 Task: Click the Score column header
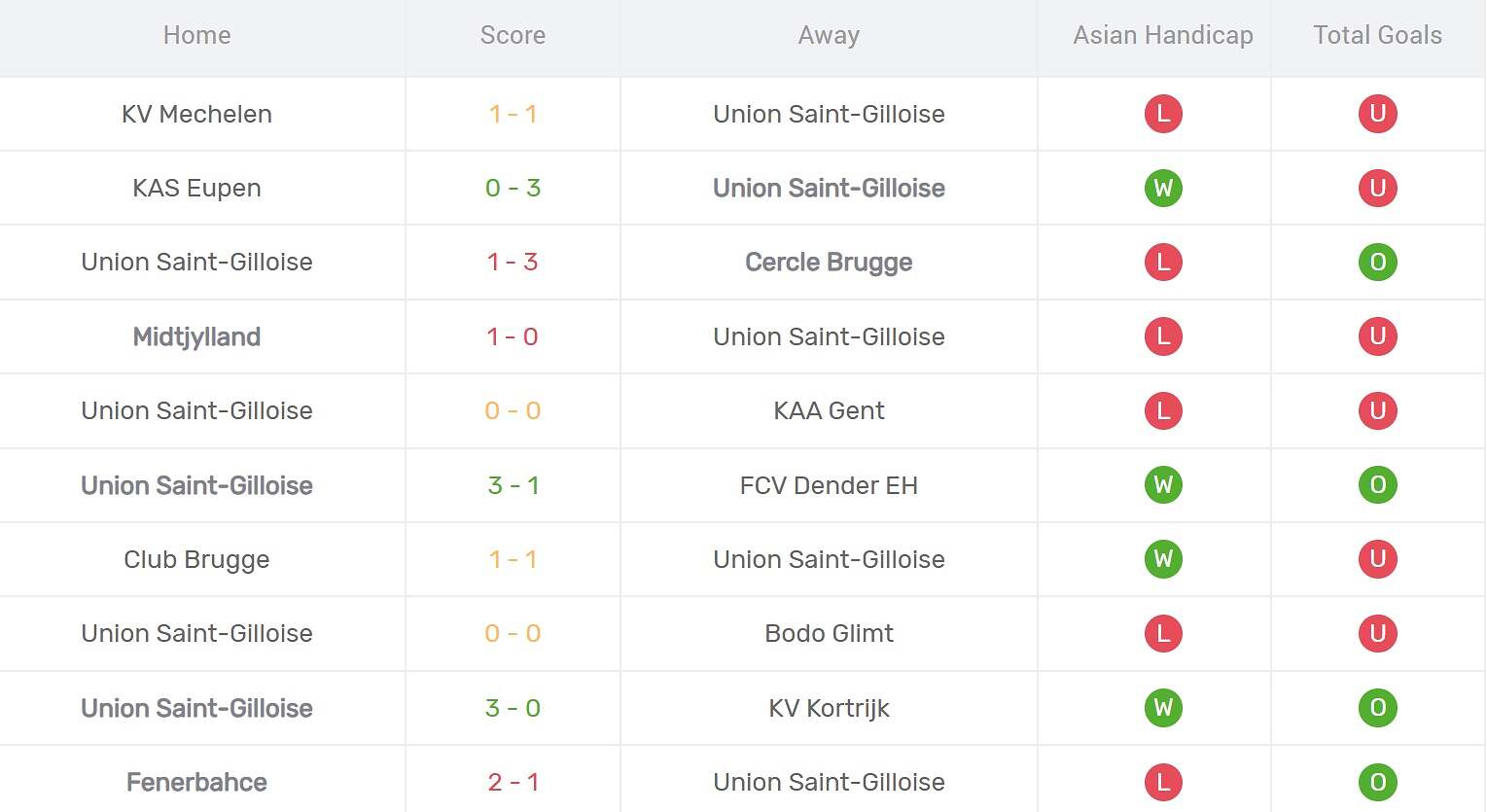[x=513, y=36]
